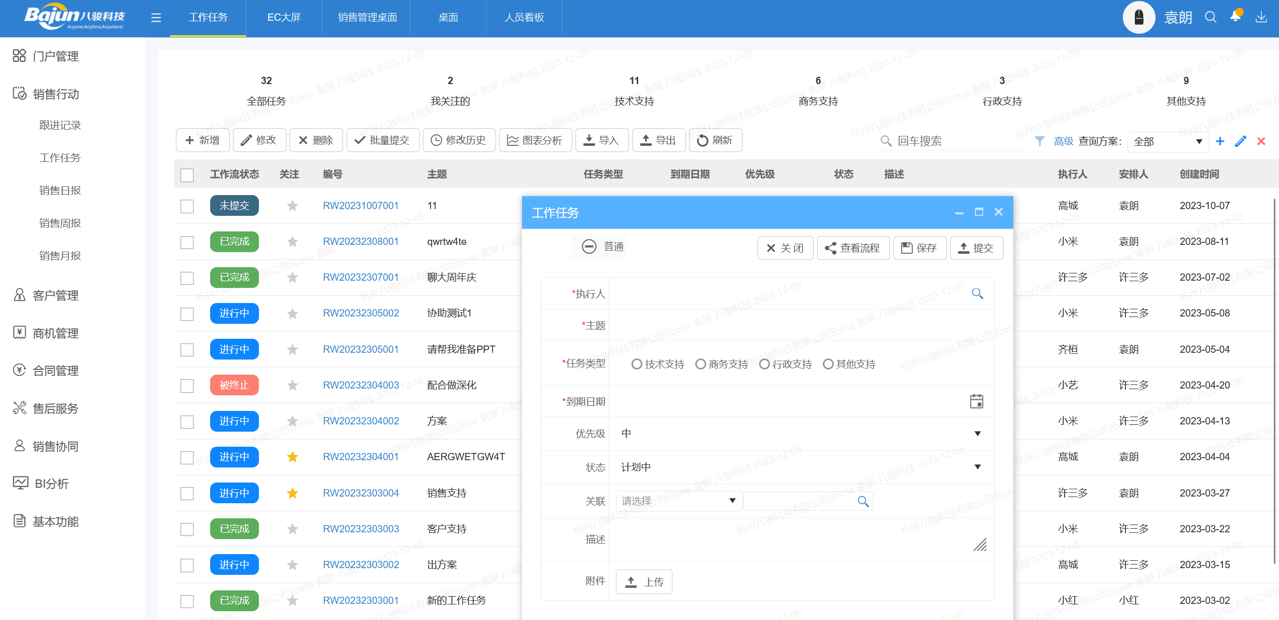Star the task RW20232308001 as followed
Viewport: 1279px width, 620px height.
(290, 241)
